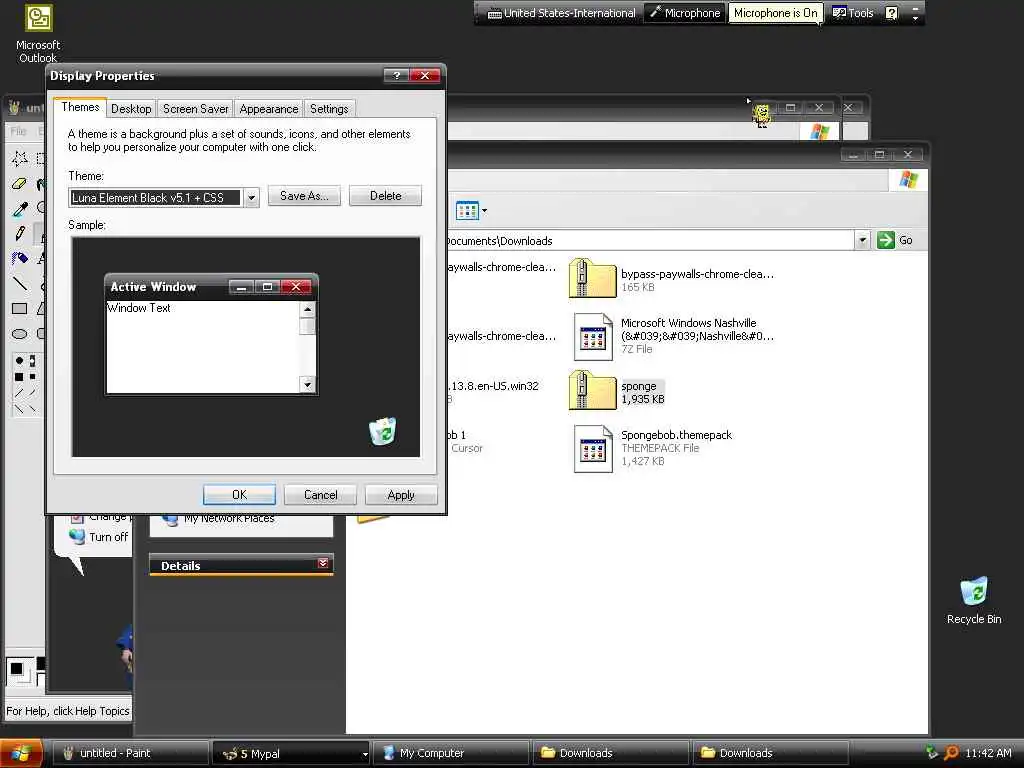The image size is (1024, 768).
Task: Click the Help question mark in Display Properties
Action: point(396,76)
